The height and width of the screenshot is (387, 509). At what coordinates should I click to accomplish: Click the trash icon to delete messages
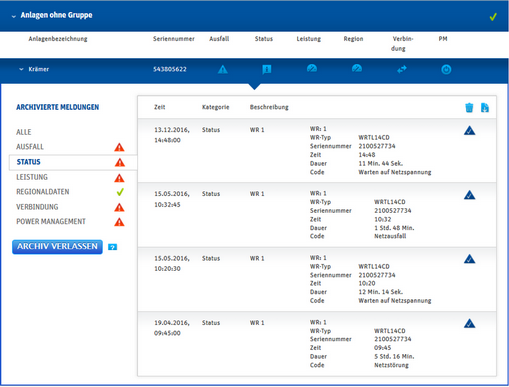coord(469,108)
